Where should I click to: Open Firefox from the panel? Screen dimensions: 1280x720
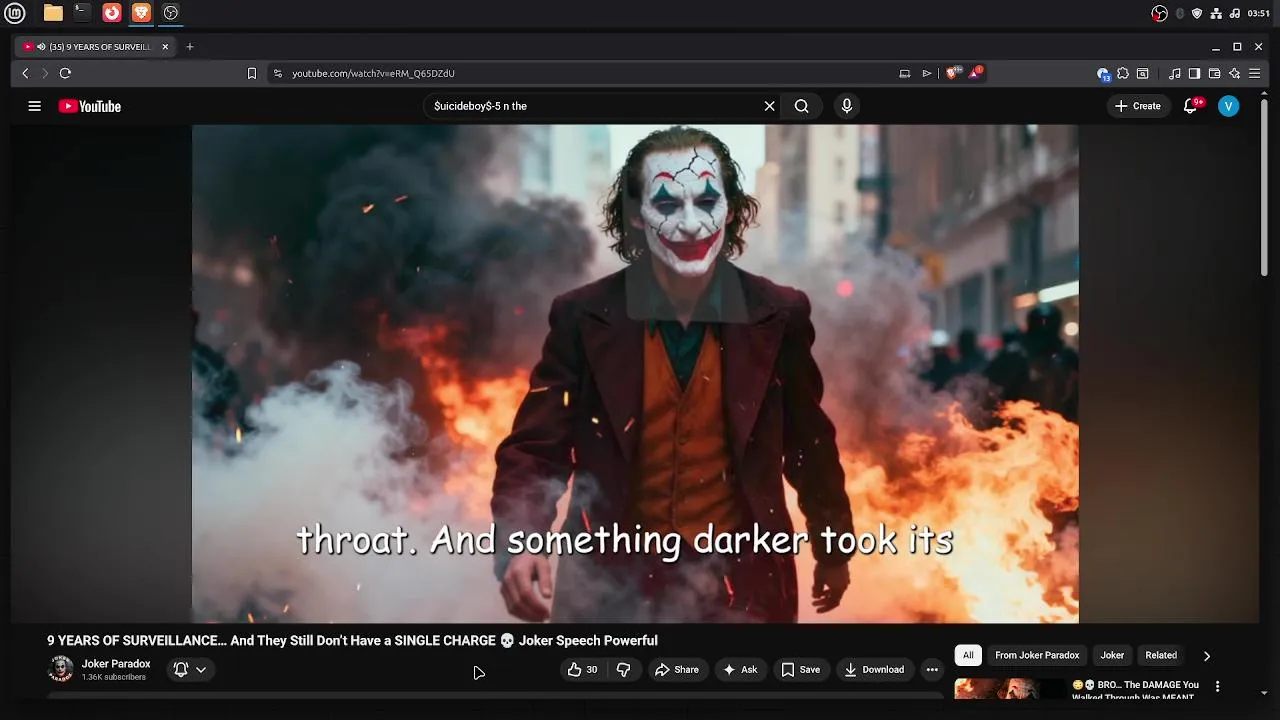(x=112, y=13)
